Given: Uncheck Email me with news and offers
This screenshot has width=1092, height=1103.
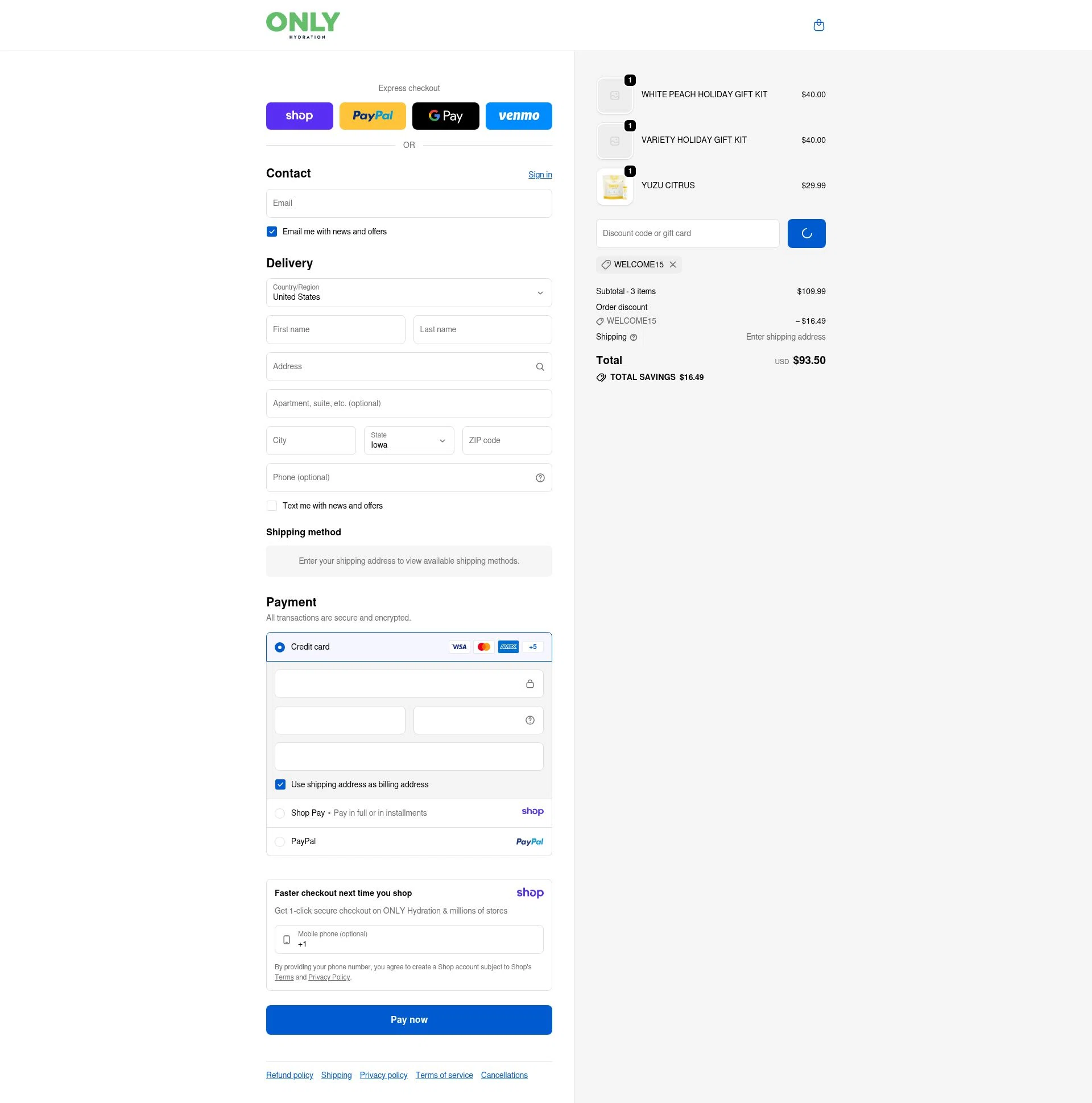Looking at the screenshot, I should pos(271,231).
